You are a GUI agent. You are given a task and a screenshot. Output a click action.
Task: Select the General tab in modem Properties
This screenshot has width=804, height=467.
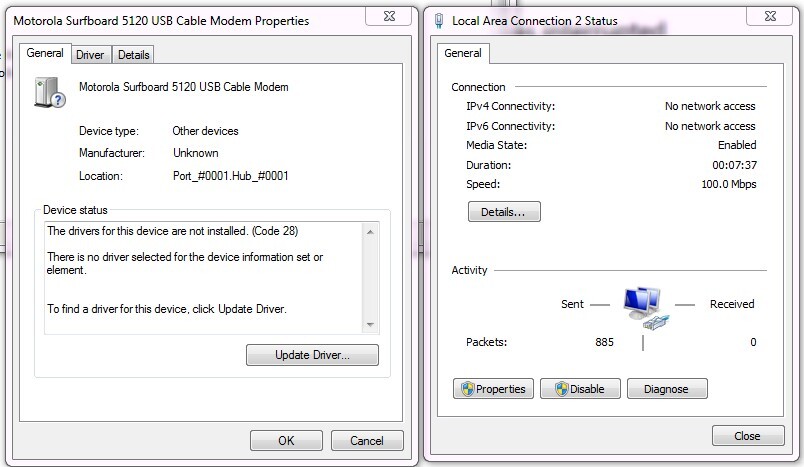tap(45, 53)
